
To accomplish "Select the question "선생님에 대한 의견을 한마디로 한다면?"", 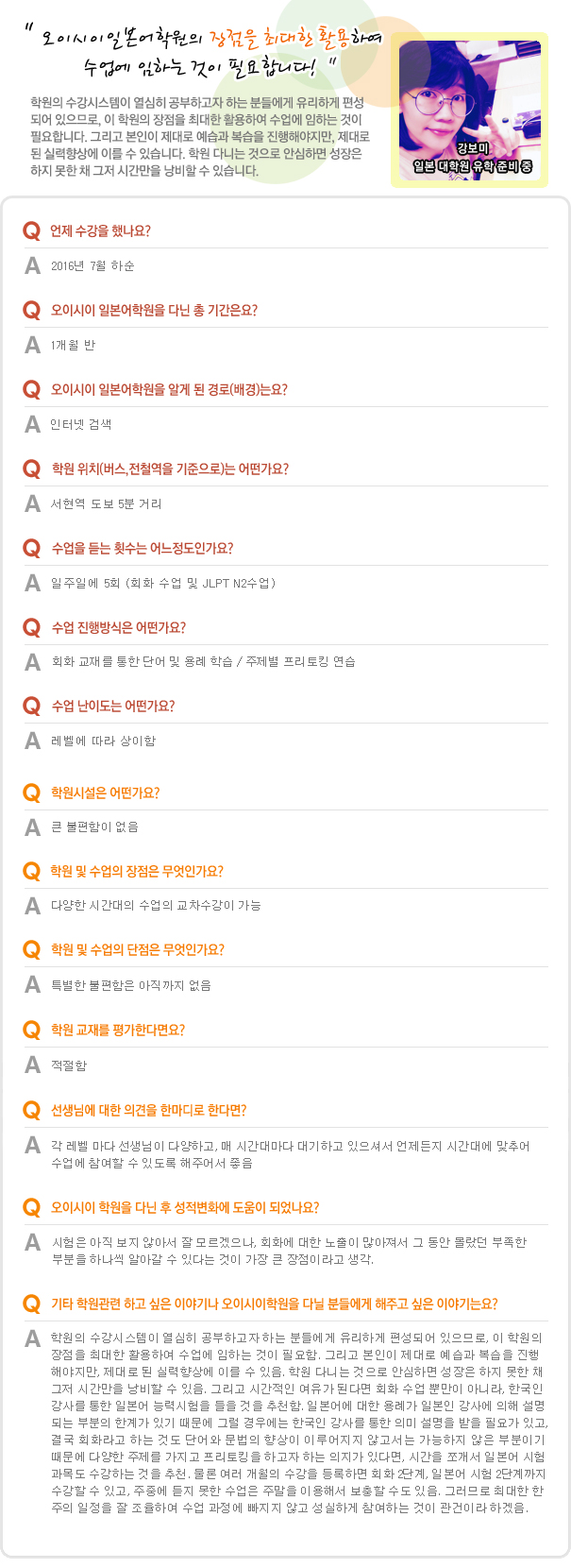I will [x=148, y=1111].
